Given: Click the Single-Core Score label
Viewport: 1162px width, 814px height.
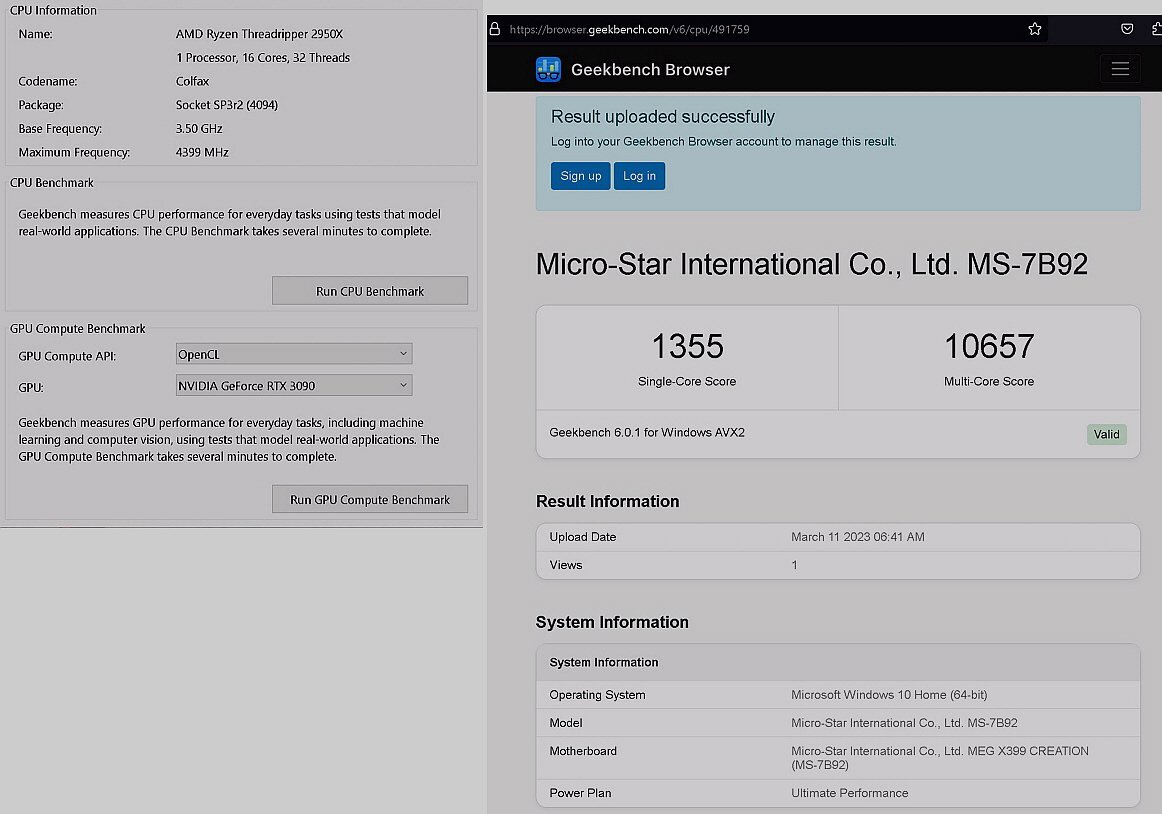Looking at the screenshot, I should click(687, 381).
